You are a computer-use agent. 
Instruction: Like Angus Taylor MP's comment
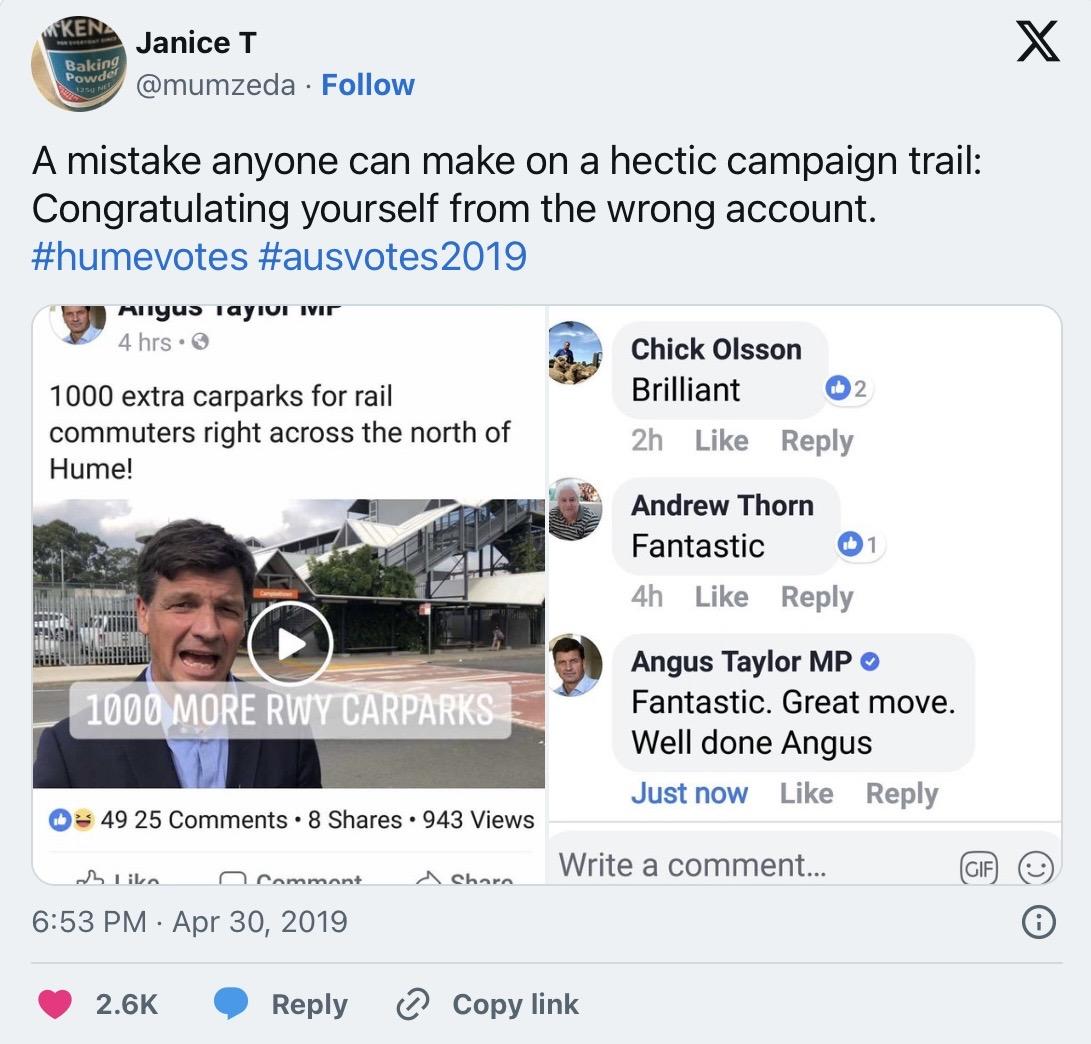pos(806,793)
